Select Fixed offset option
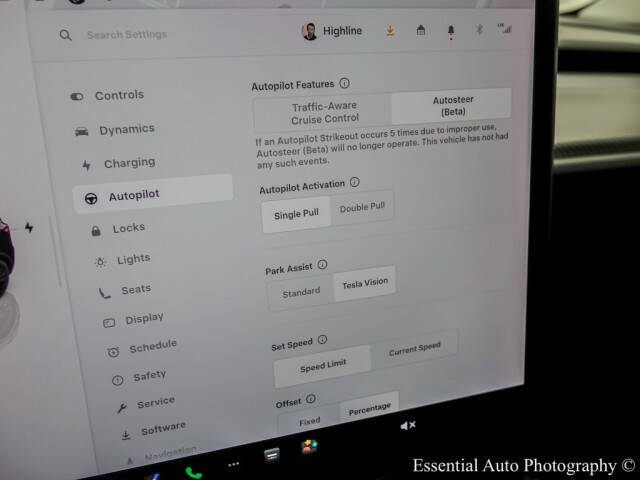640x480 pixels. [x=309, y=422]
